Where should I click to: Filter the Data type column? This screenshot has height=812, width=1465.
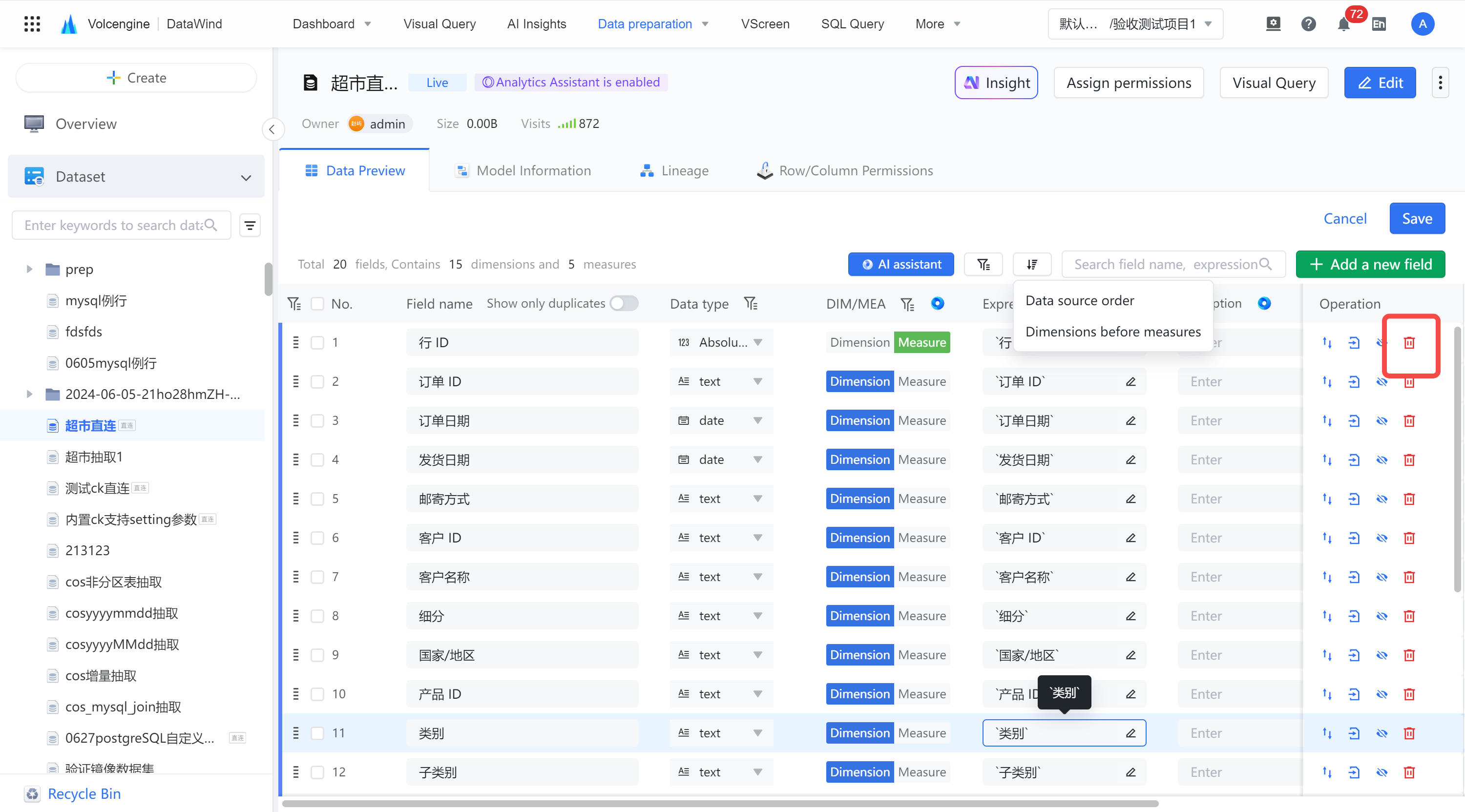coord(751,304)
